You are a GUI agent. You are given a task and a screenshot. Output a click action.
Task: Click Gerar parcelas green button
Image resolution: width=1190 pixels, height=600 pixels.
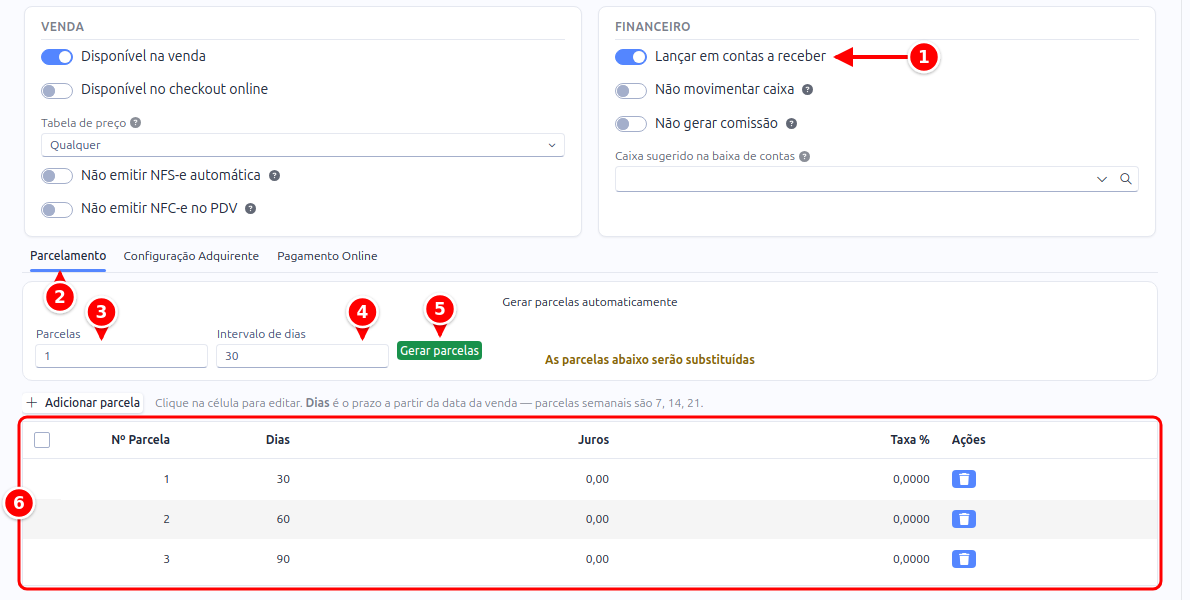coord(439,350)
